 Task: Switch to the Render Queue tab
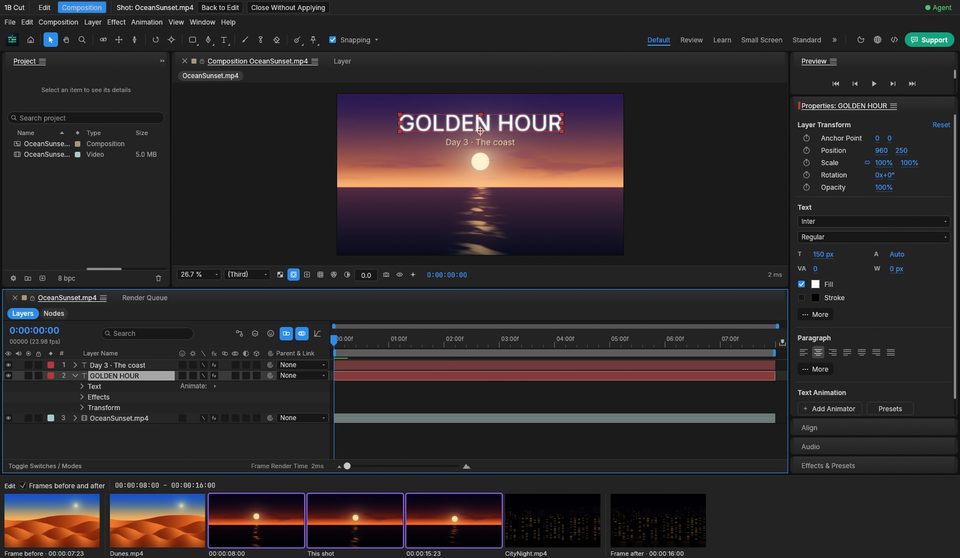[144, 298]
